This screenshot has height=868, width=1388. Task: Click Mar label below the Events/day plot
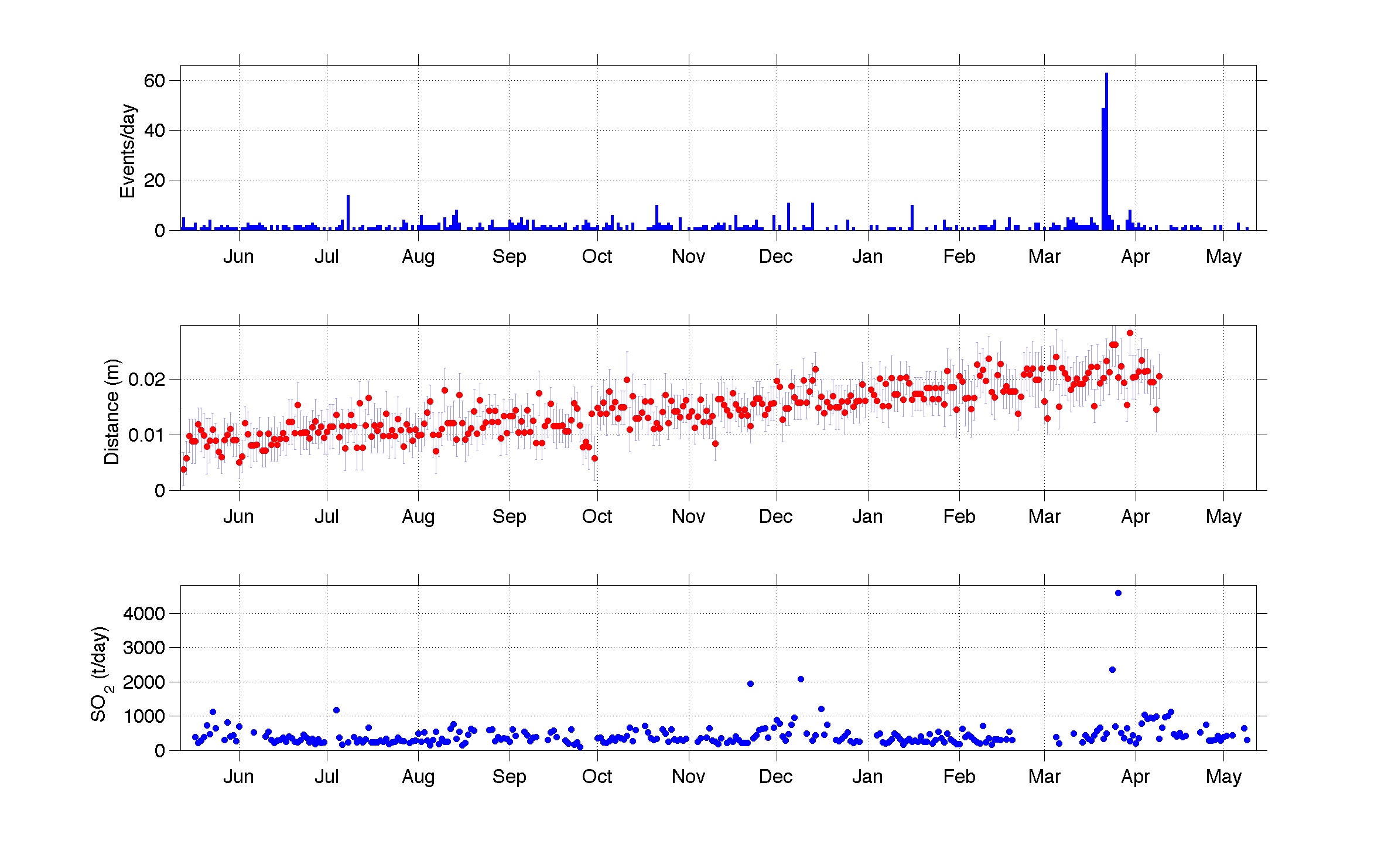(1044, 257)
